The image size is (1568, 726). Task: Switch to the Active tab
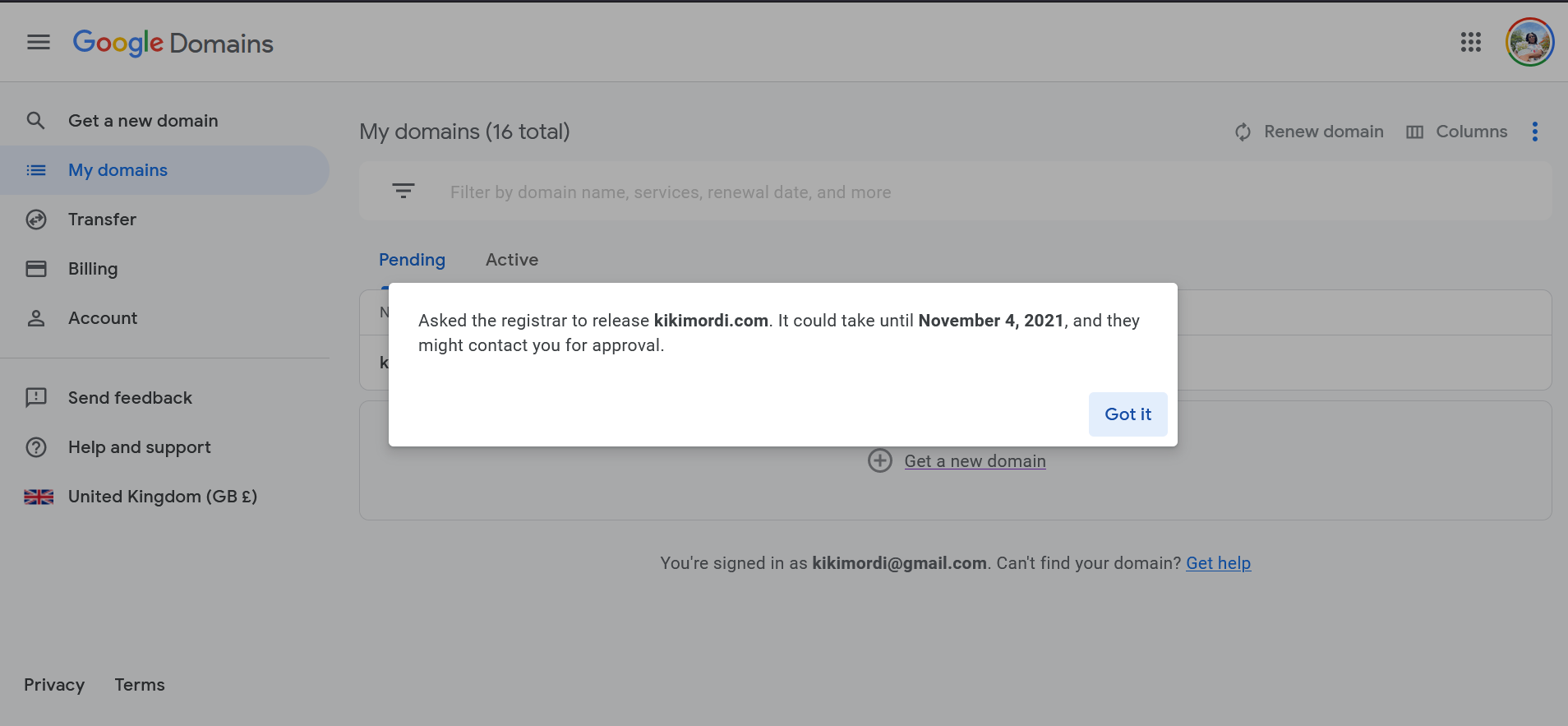512,260
